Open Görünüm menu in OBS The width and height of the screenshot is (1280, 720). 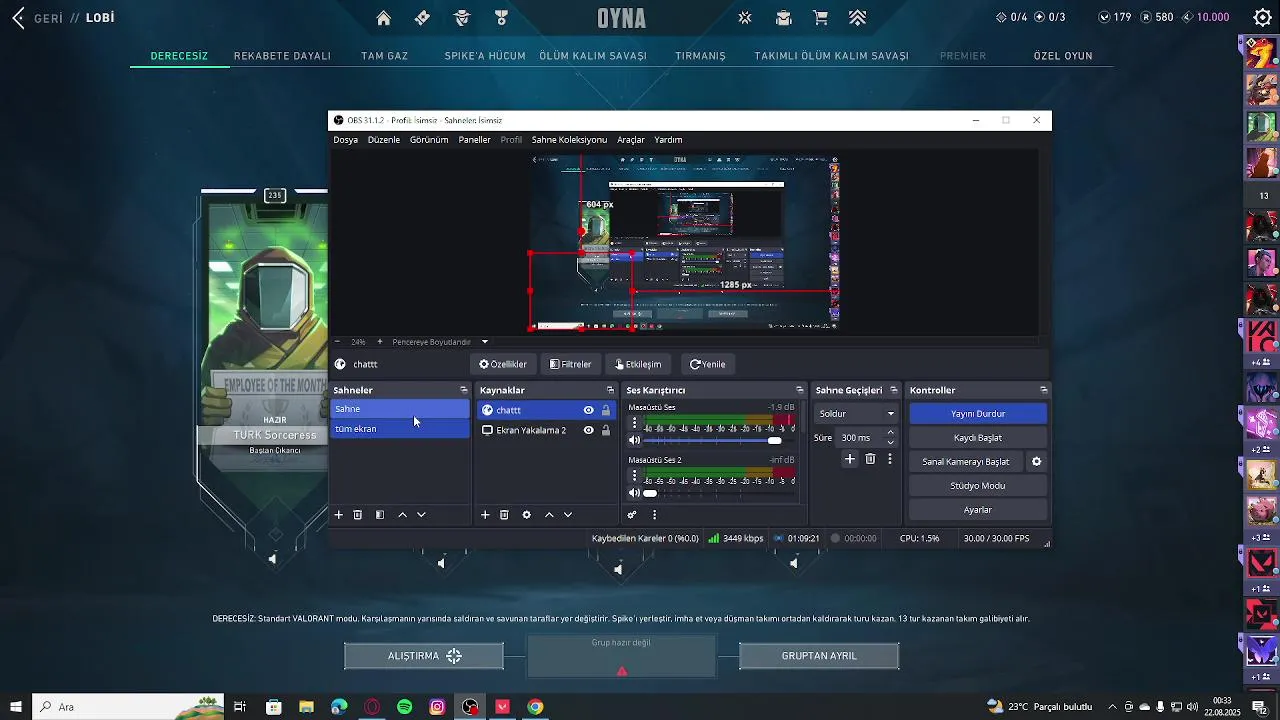(429, 140)
